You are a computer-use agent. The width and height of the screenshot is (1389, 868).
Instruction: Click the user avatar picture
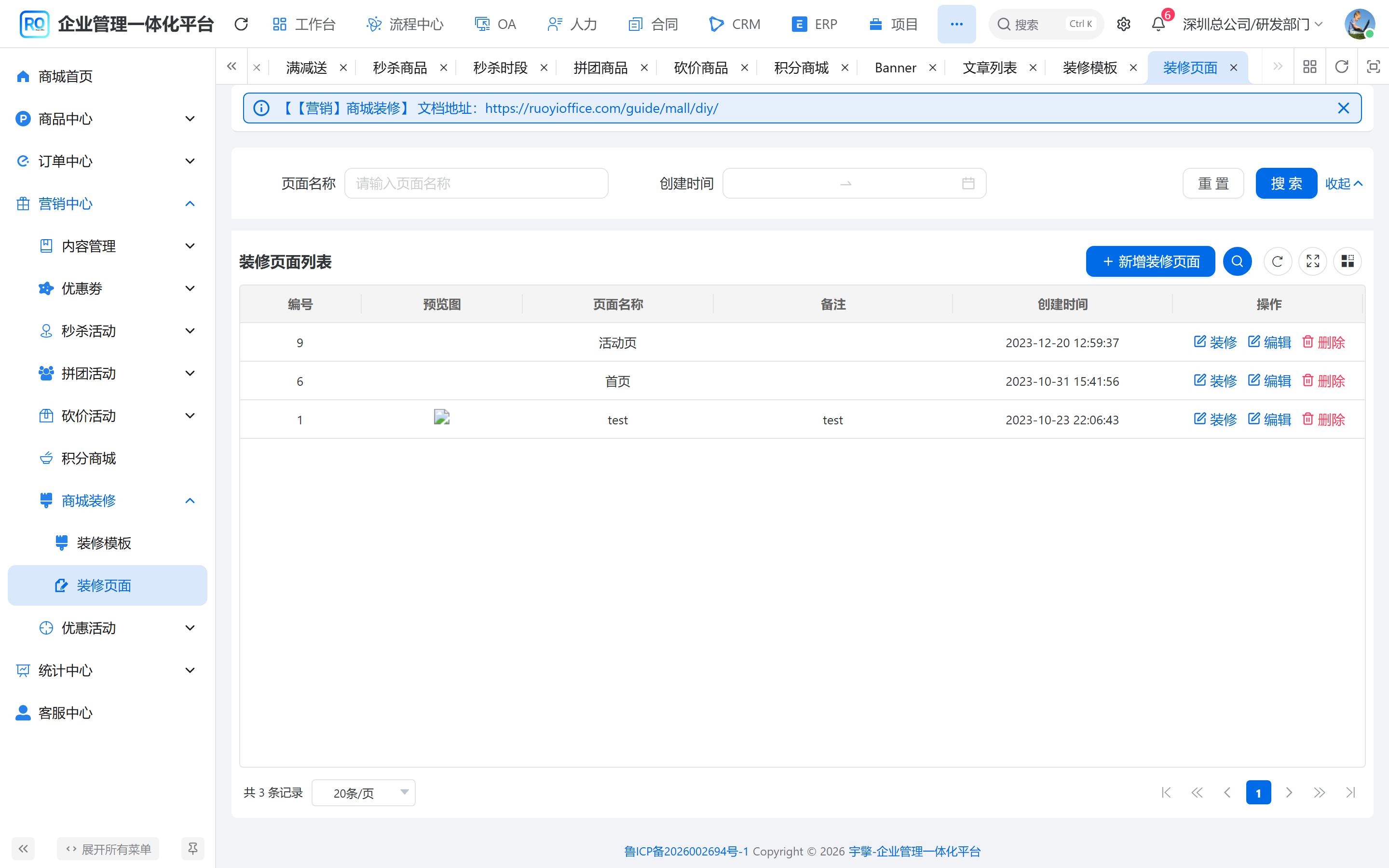(1359, 24)
